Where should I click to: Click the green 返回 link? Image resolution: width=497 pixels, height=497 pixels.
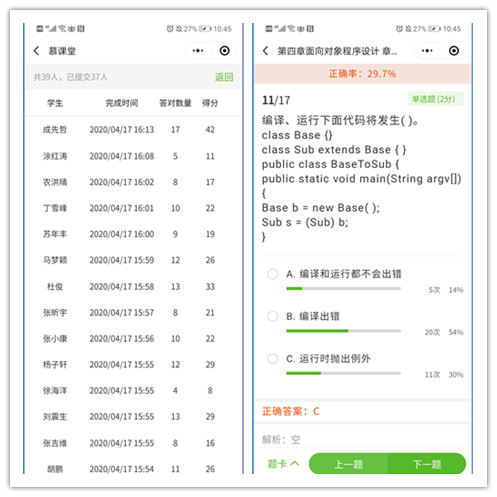pyautogui.click(x=224, y=77)
